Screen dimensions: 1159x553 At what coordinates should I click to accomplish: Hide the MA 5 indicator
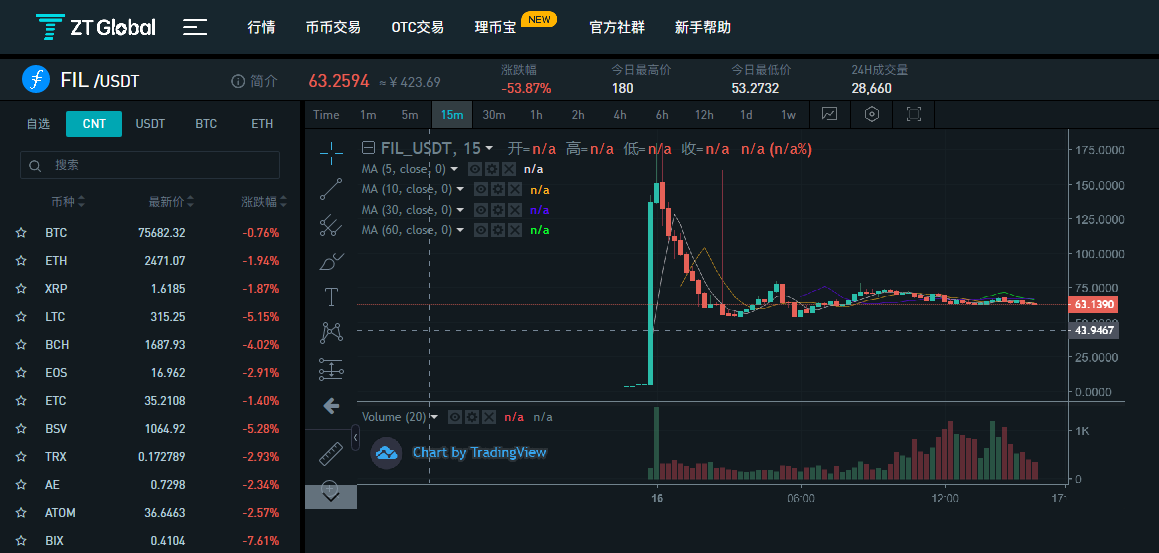coord(475,169)
